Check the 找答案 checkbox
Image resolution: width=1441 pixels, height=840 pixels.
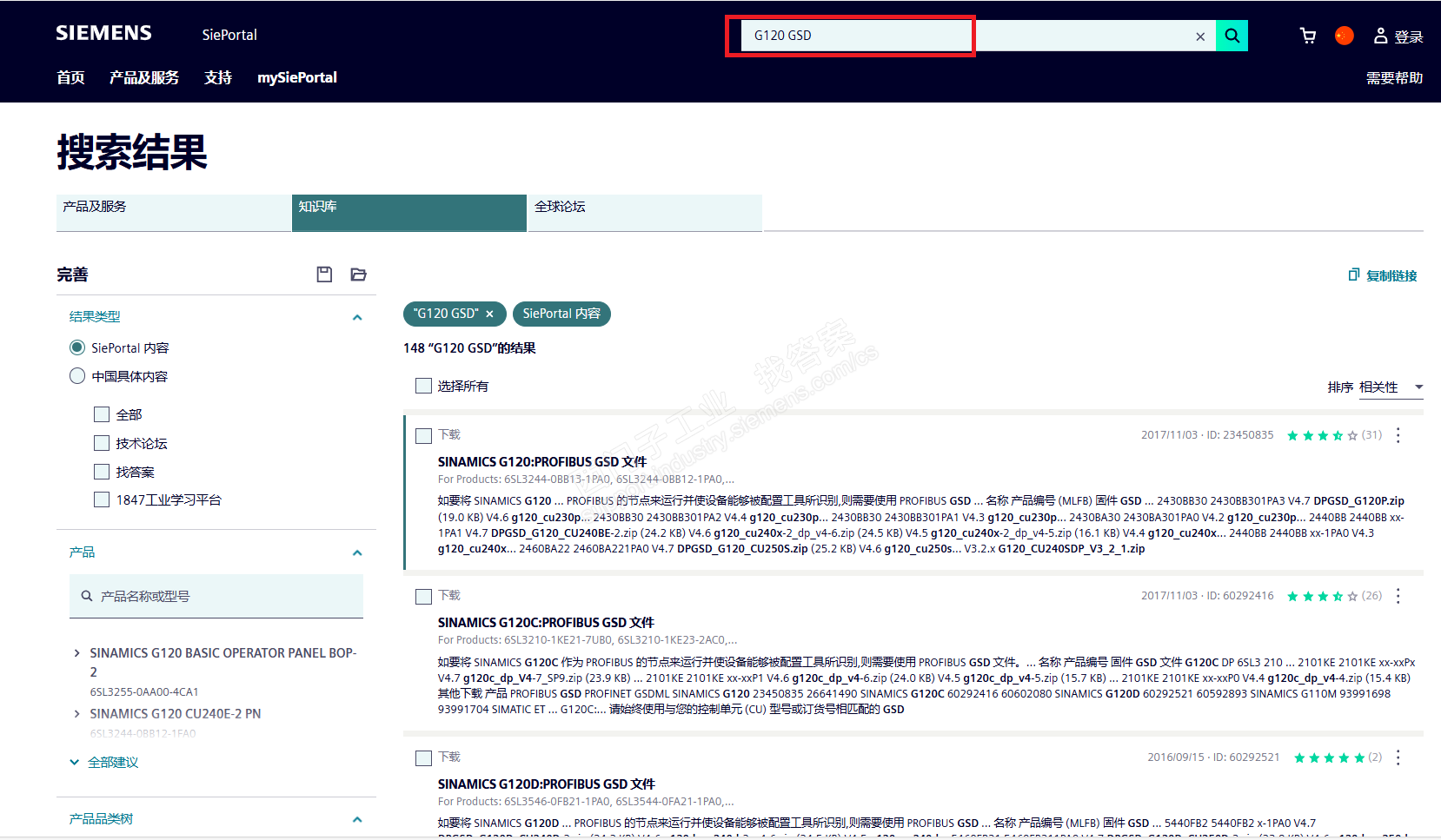click(x=102, y=472)
